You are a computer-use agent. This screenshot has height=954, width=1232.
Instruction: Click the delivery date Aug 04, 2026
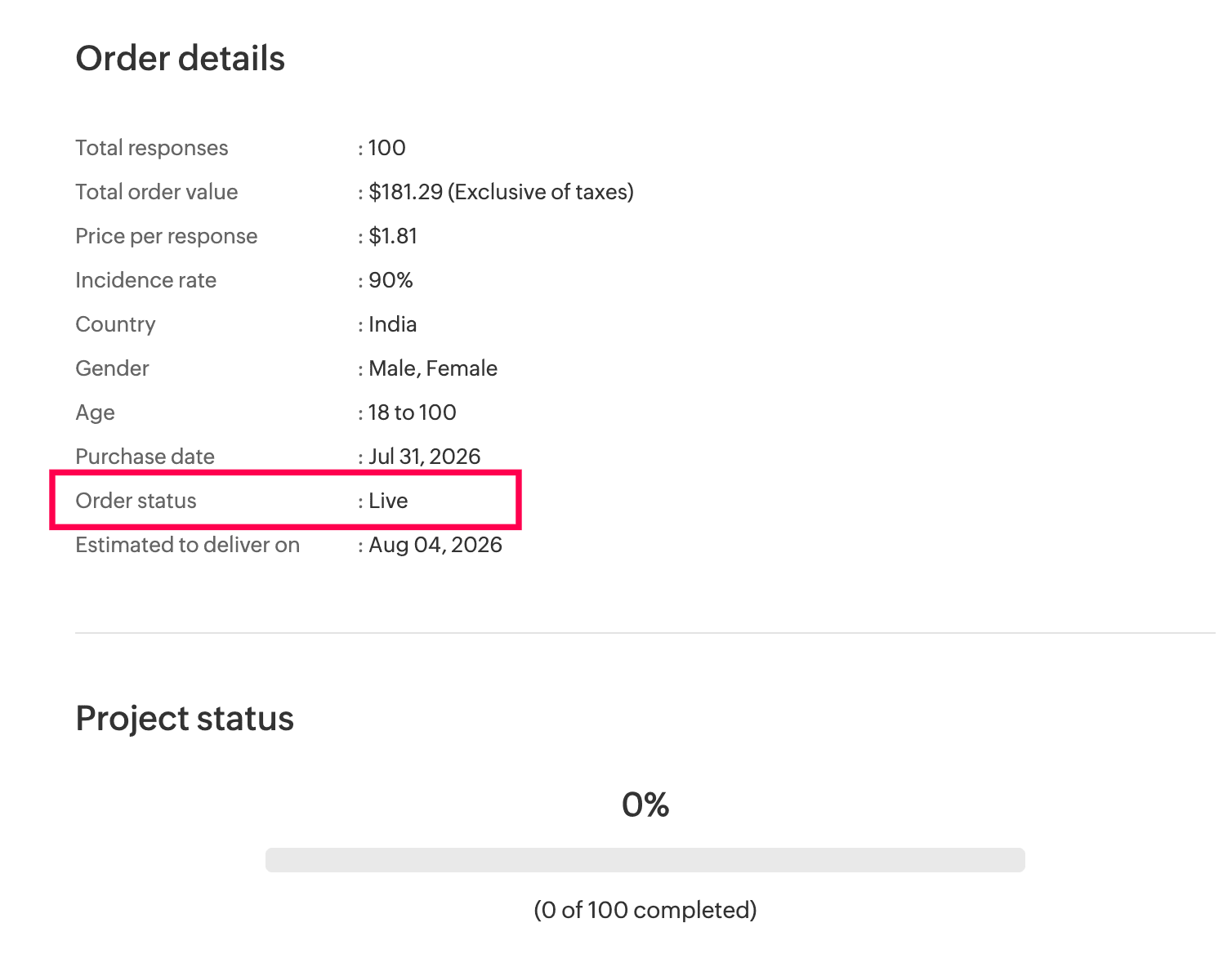435,545
